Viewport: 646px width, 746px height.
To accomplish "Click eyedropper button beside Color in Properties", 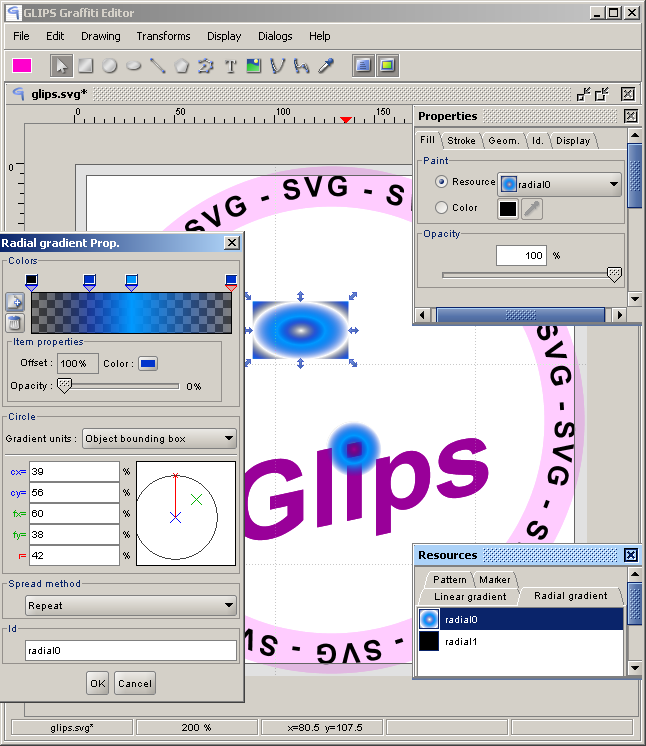I will [532, 209].
